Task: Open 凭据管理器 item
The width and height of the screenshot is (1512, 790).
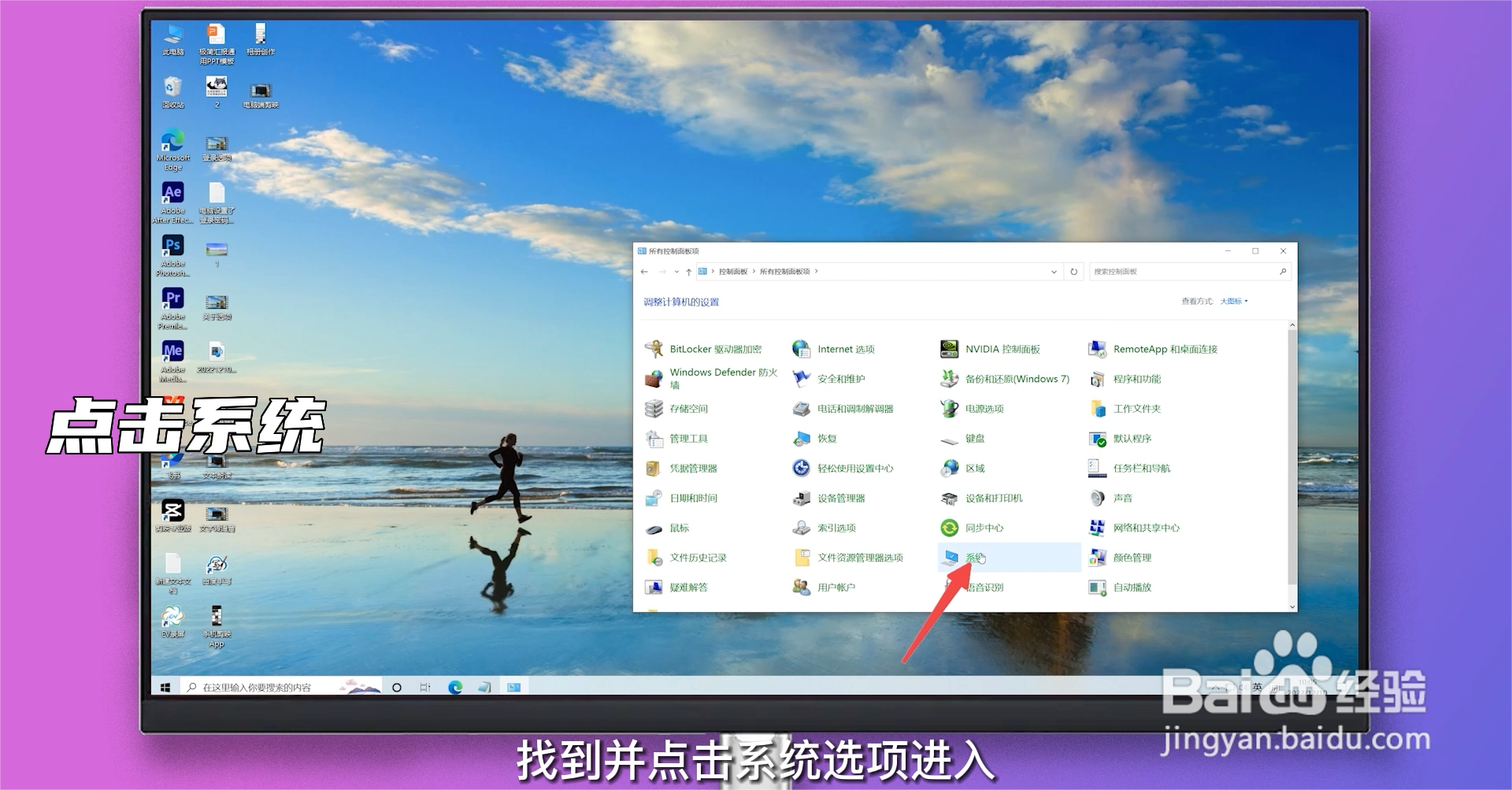Action: tap(682, 469)
